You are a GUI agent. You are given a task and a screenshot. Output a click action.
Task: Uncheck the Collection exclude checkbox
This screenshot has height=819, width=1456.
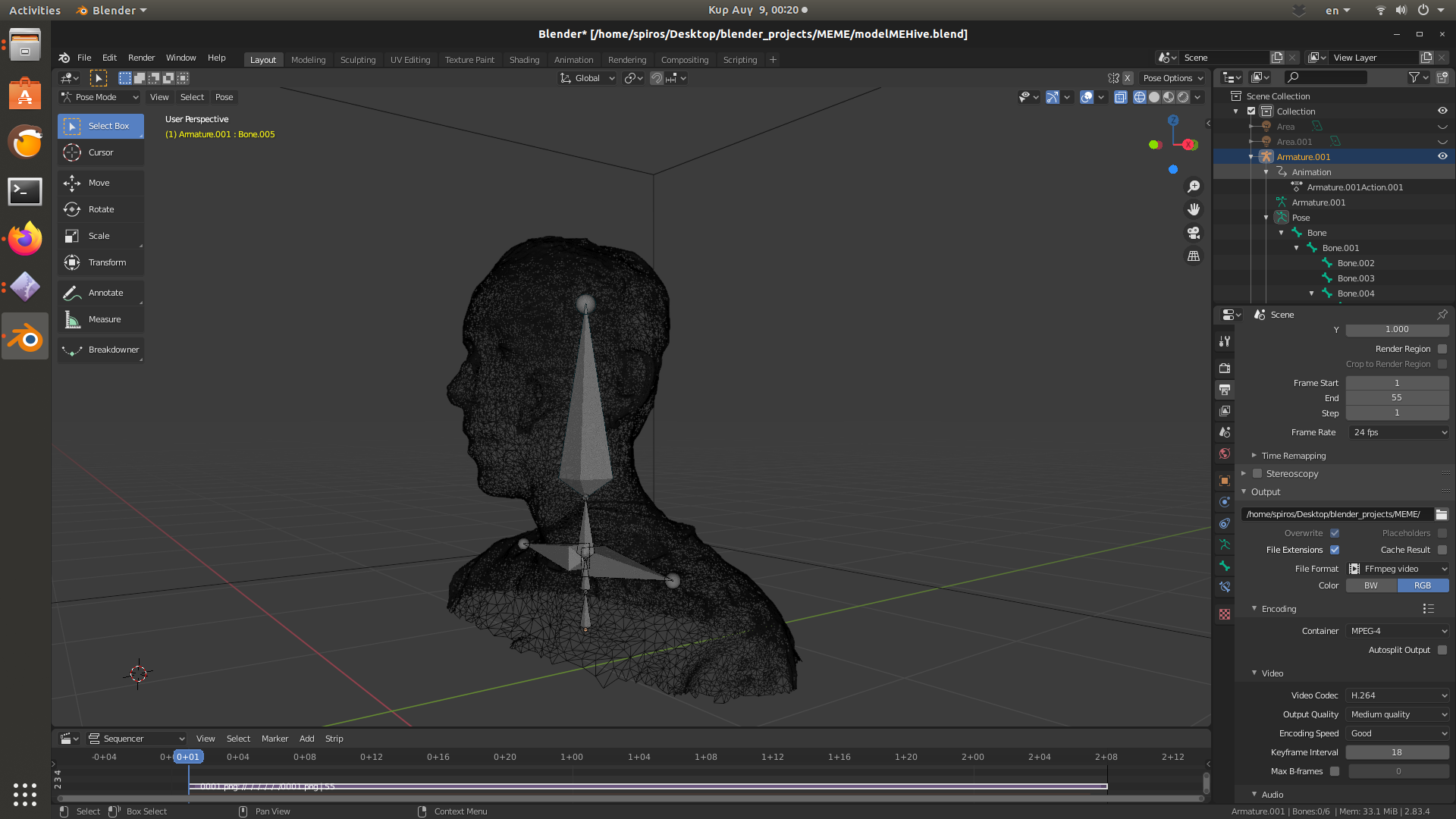pyautogui.click(x=1251, y=111)
